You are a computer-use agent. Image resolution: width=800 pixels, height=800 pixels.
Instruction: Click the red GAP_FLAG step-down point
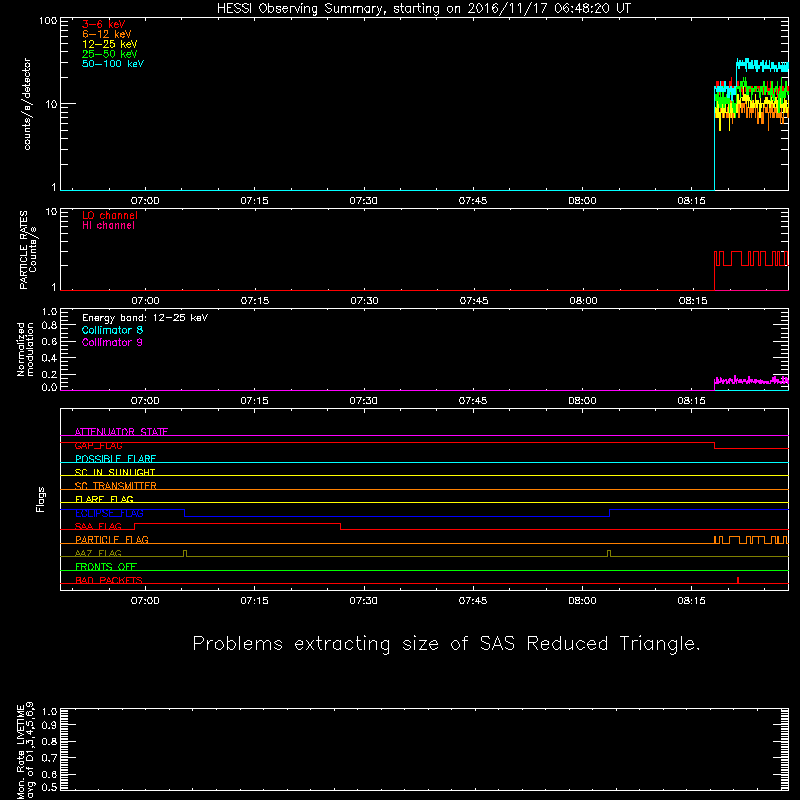[714, 445]
